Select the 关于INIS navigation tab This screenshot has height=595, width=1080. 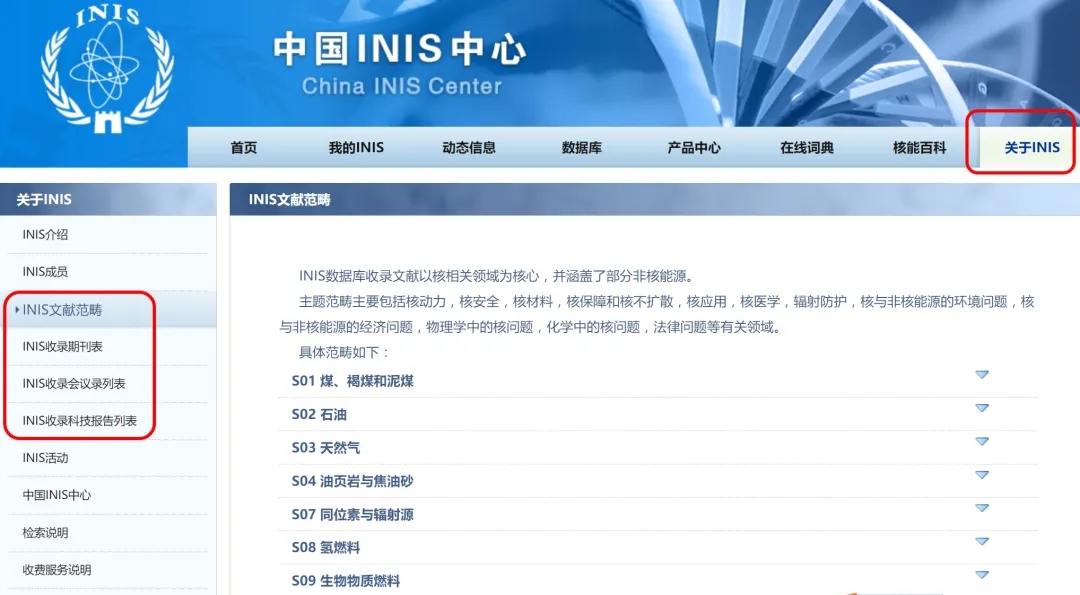pos(1032,147)
